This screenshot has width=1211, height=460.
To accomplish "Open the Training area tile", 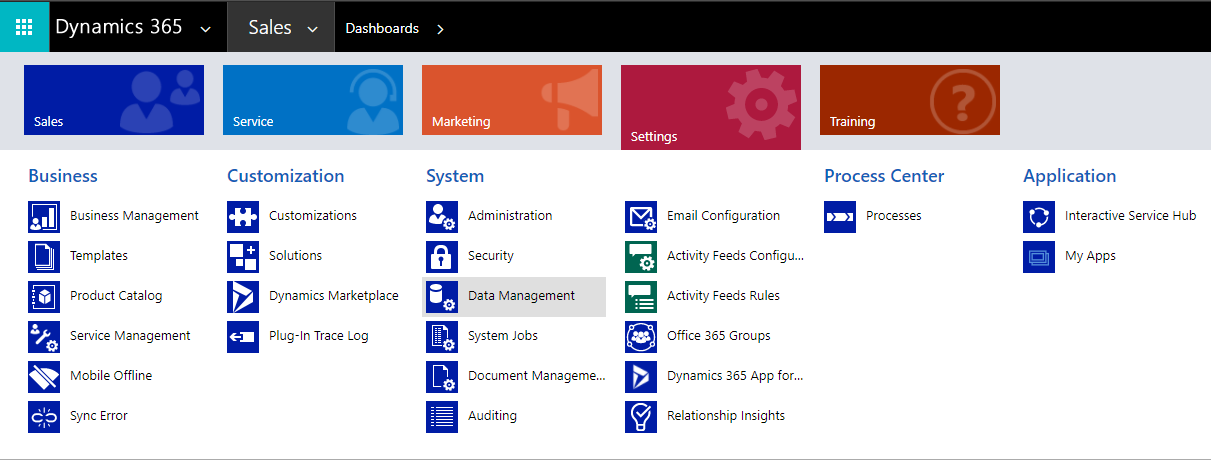I will pyautogui.click(x=910, y=100).
